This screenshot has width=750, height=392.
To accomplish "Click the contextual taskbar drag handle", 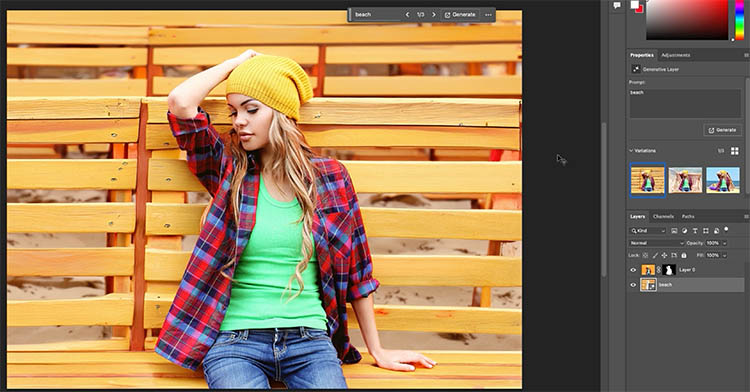I will pos(350,15).
